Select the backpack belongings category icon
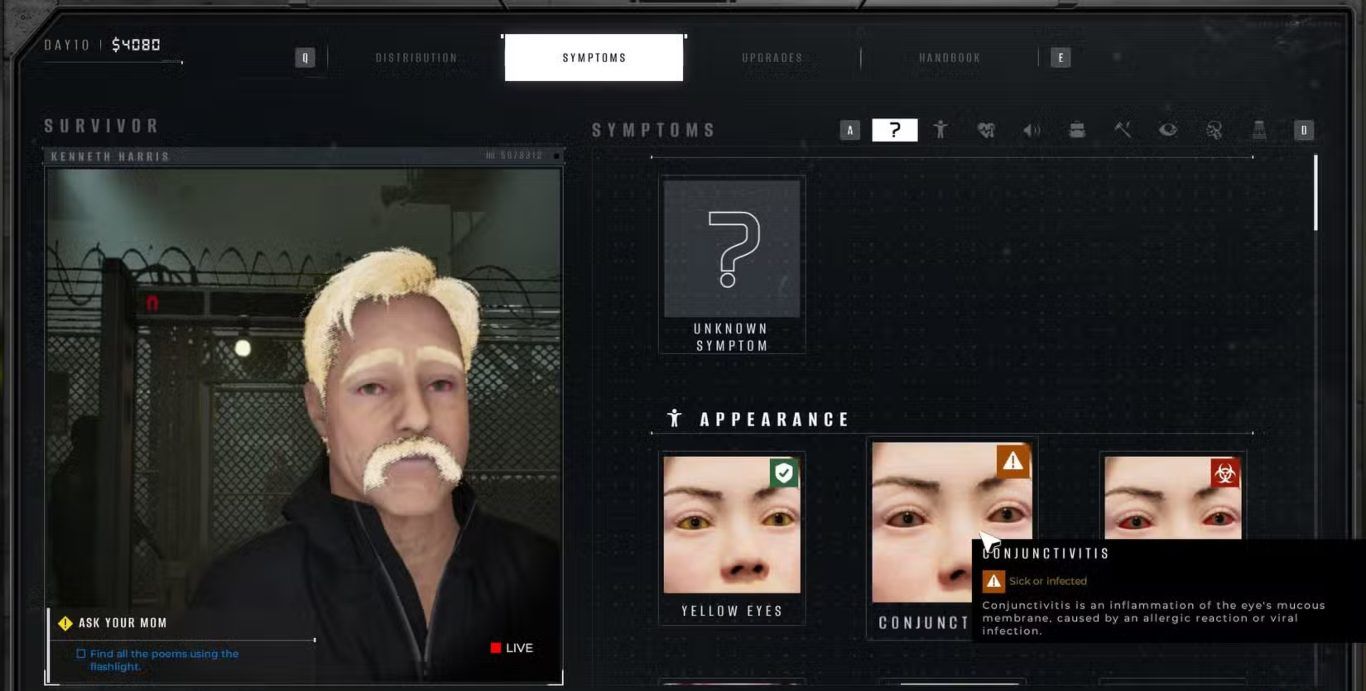The height and width of the screenshot is (691, 1366). [1077, 130]
